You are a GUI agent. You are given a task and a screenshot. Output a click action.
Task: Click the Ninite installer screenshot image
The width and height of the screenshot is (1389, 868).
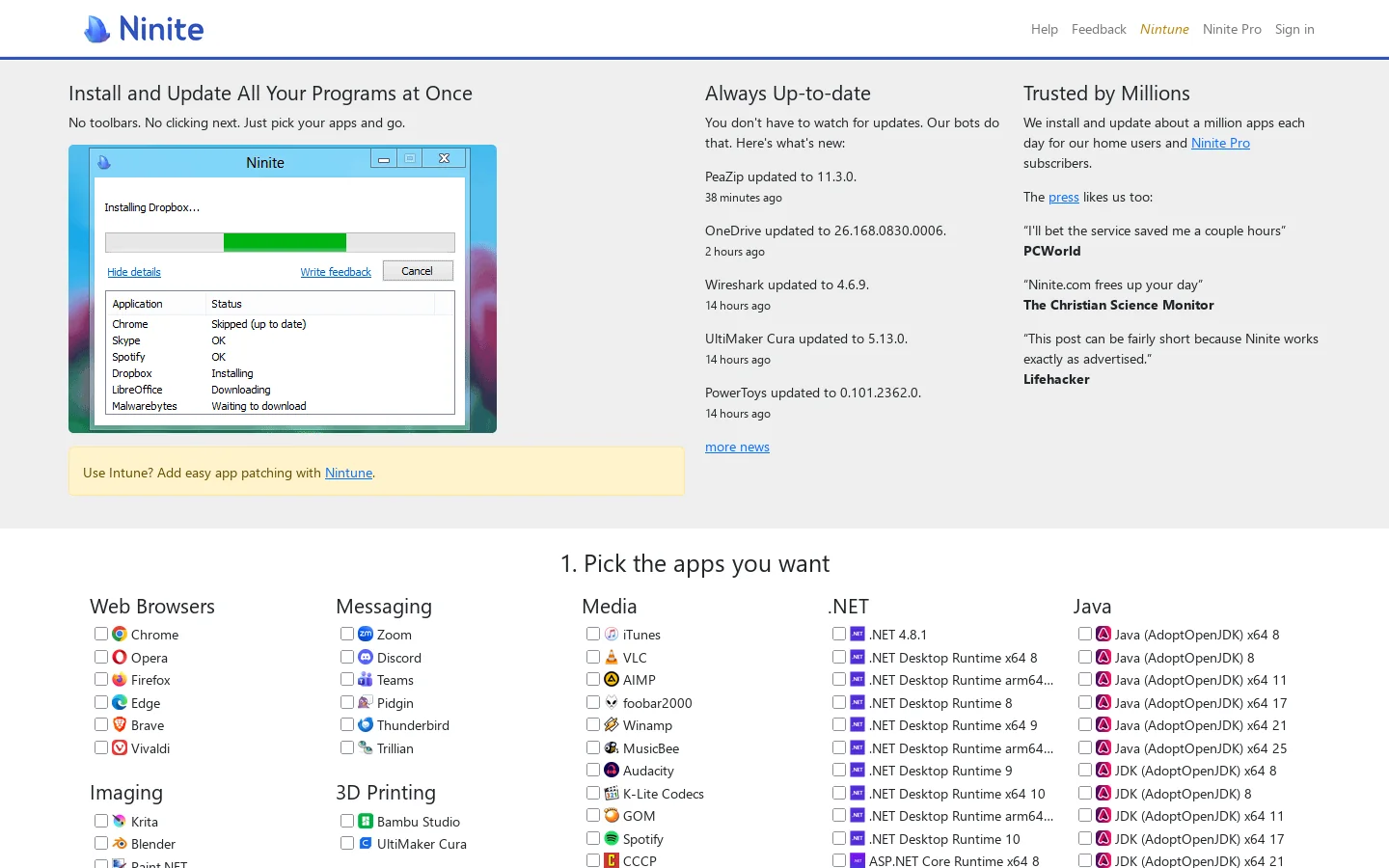point(283,288)
